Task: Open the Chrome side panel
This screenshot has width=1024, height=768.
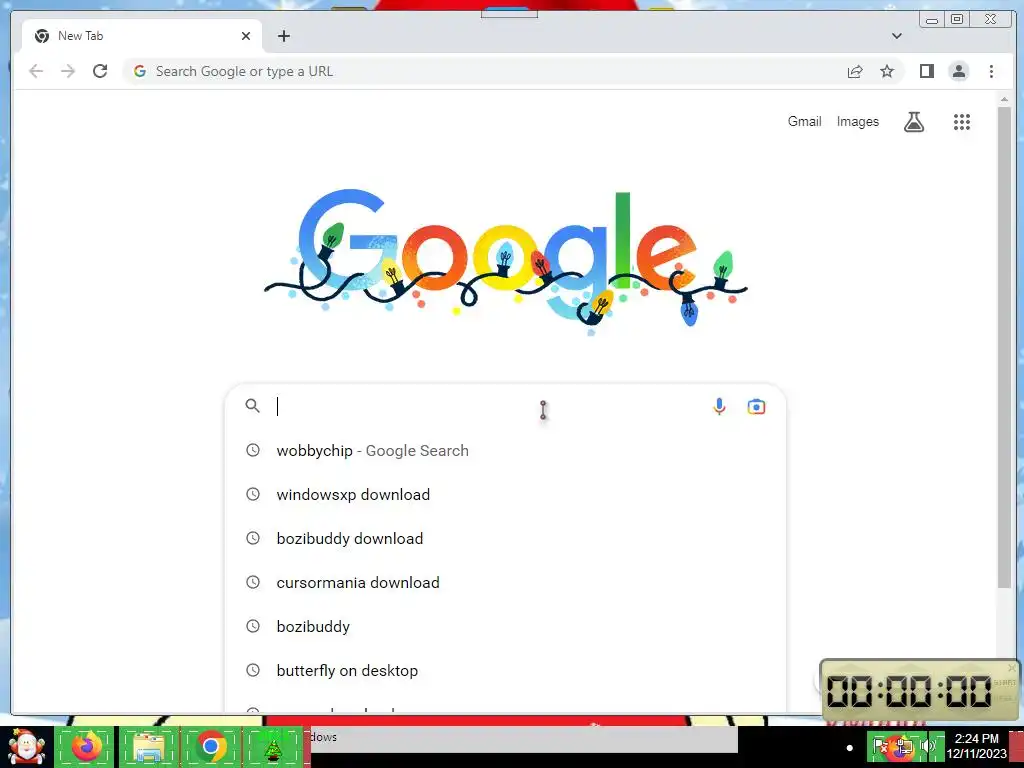Action: pos(927,71)
